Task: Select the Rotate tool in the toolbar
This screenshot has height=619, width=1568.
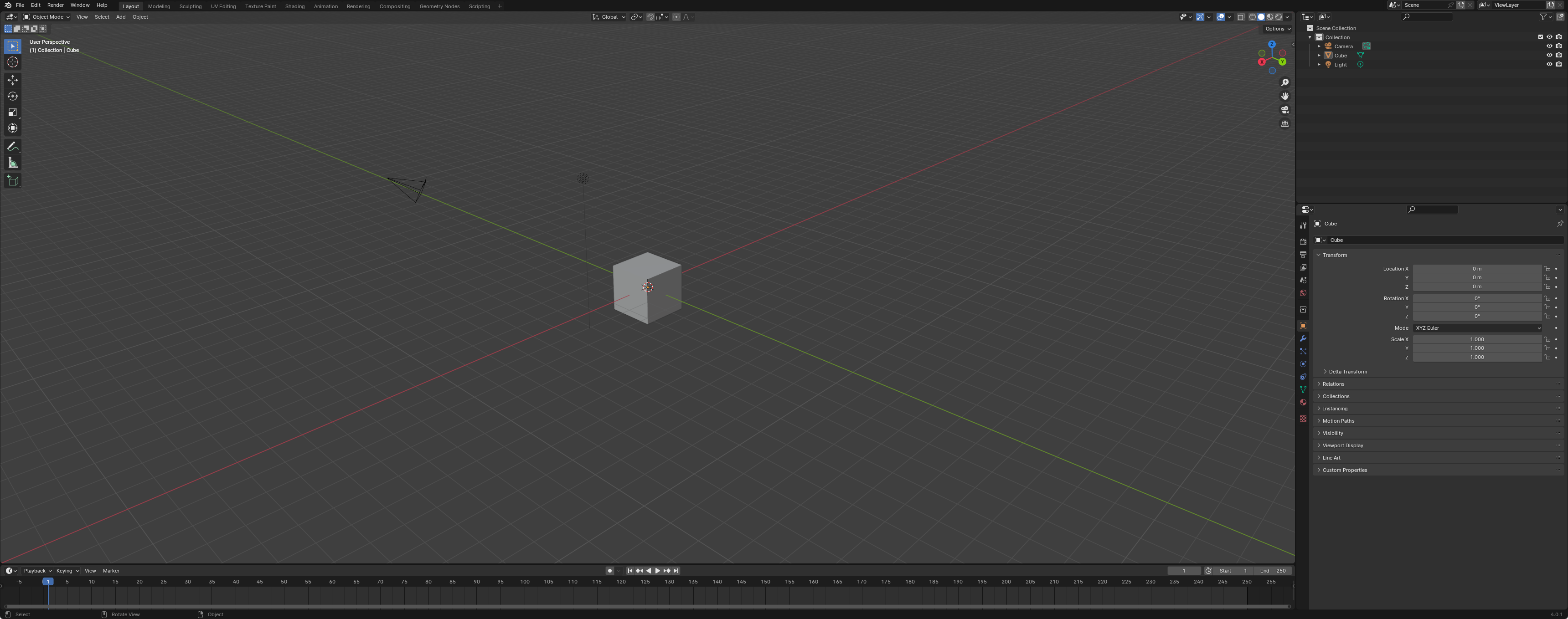Action: (x=12, y=96)
